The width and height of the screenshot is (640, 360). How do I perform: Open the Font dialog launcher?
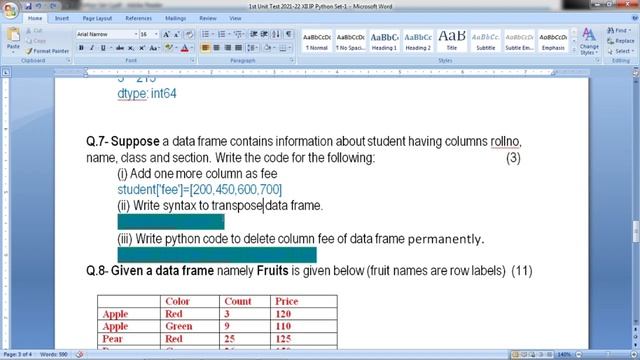[x=192, y=60]
